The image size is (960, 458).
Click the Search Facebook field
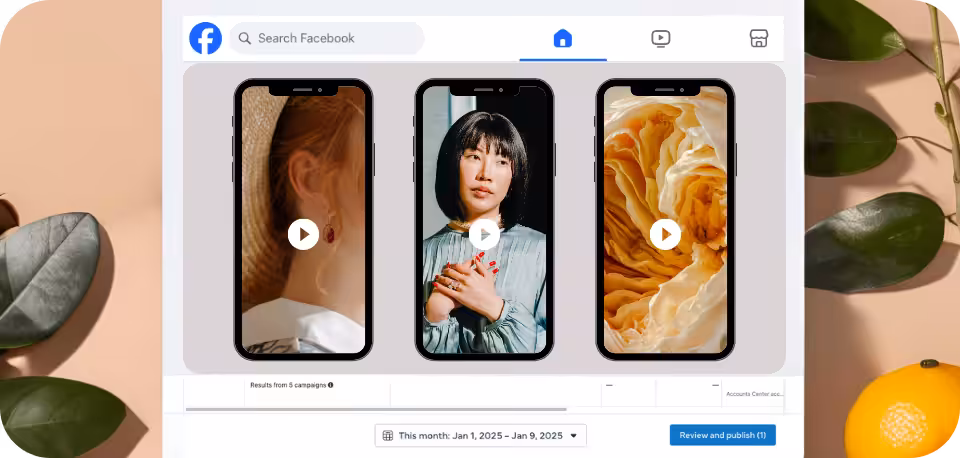pyautogui.click(x=326, y=38)
